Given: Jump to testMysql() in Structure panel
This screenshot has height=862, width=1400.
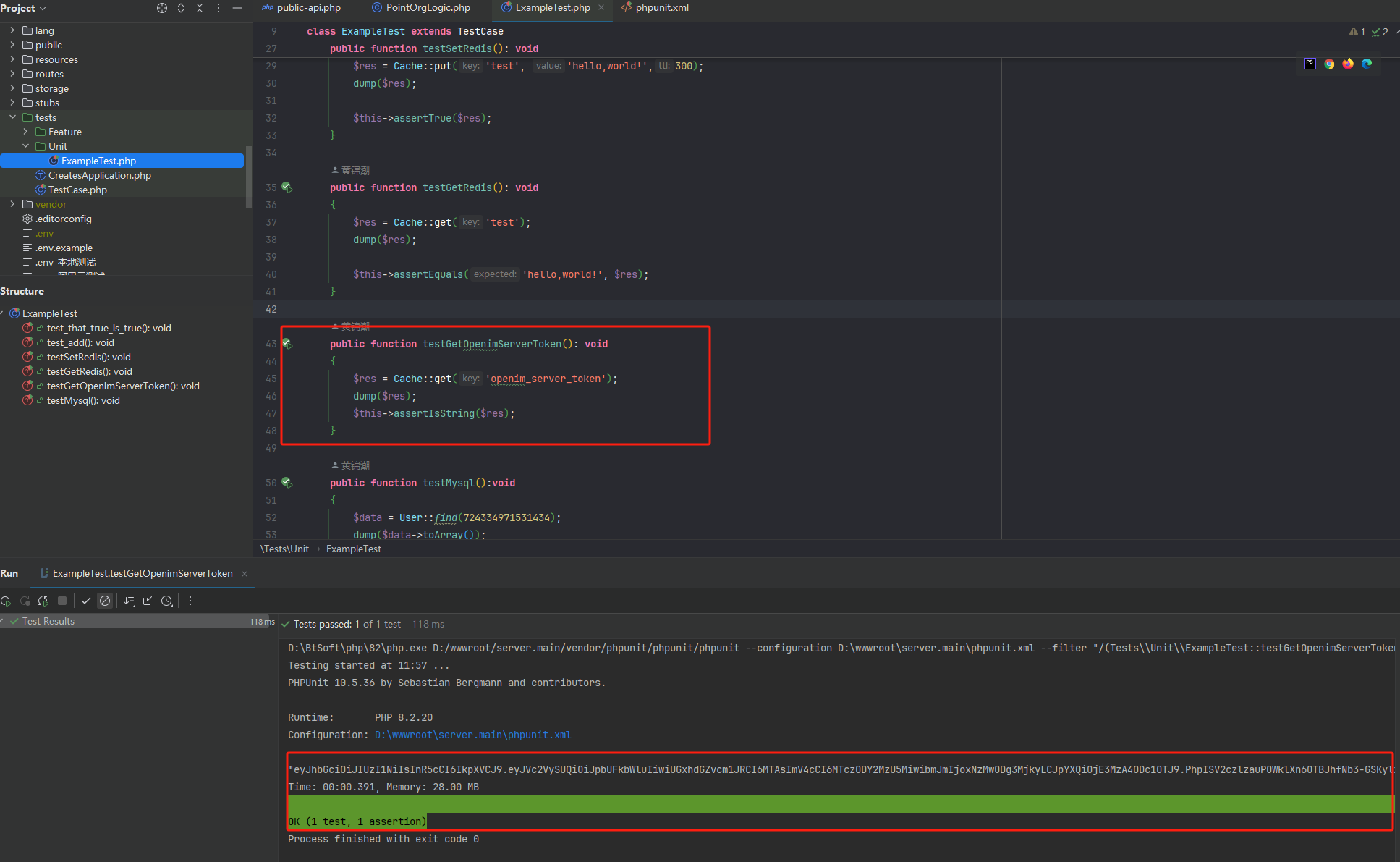Looking at the screenshot, I should pyautogui.click(x=83, y=400).
